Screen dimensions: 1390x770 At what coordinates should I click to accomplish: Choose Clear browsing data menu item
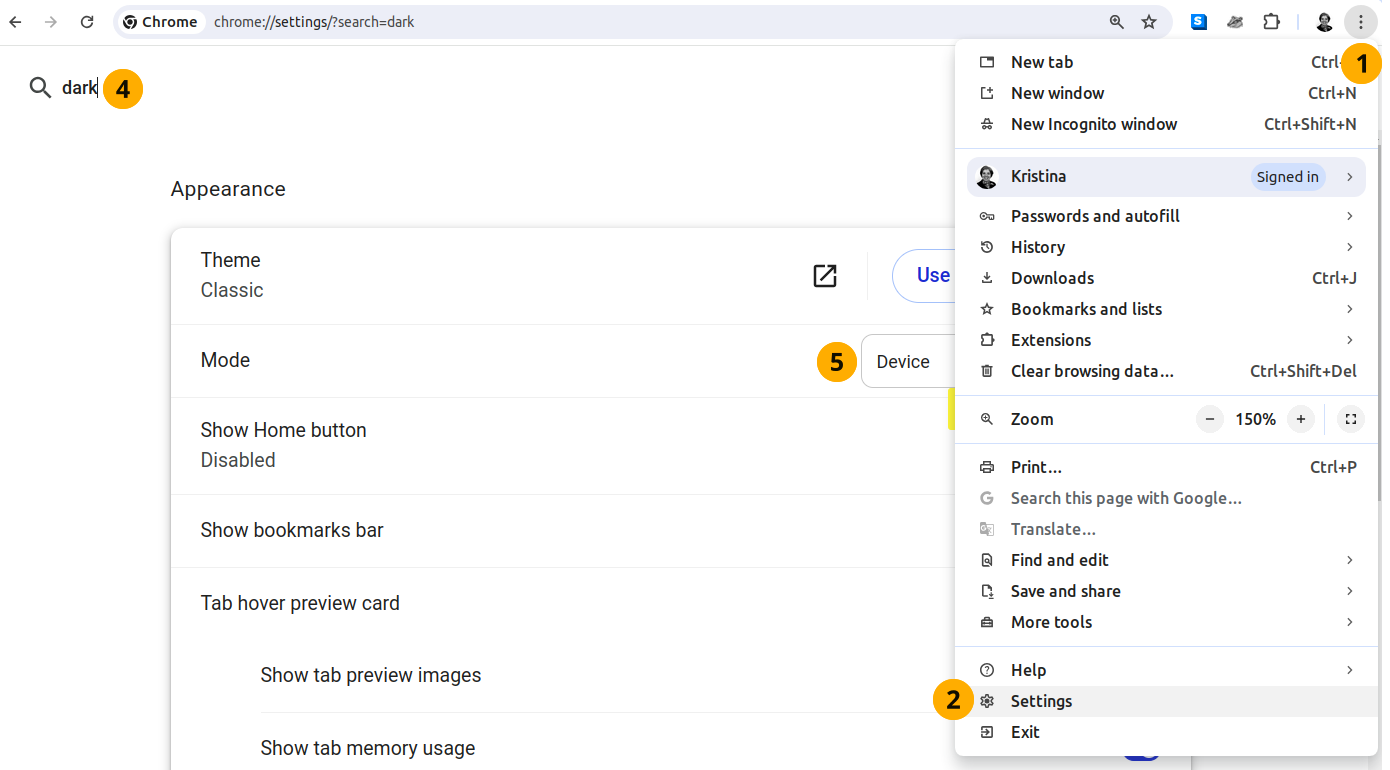tap(1092, 371)
